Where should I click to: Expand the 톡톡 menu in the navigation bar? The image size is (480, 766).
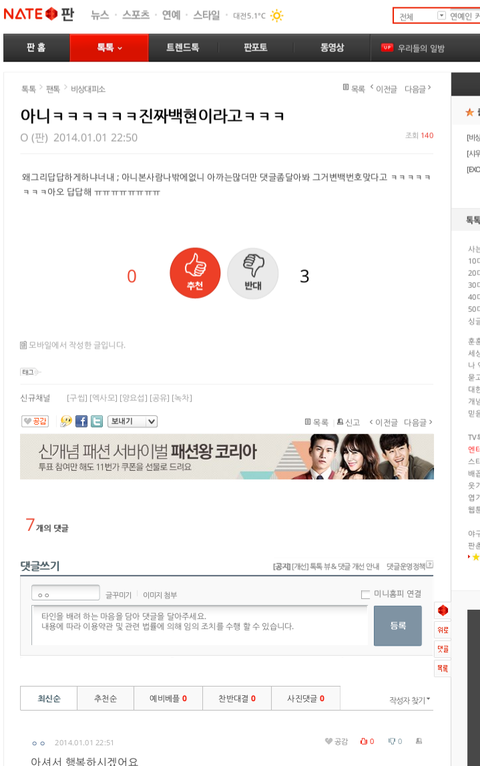109,48
